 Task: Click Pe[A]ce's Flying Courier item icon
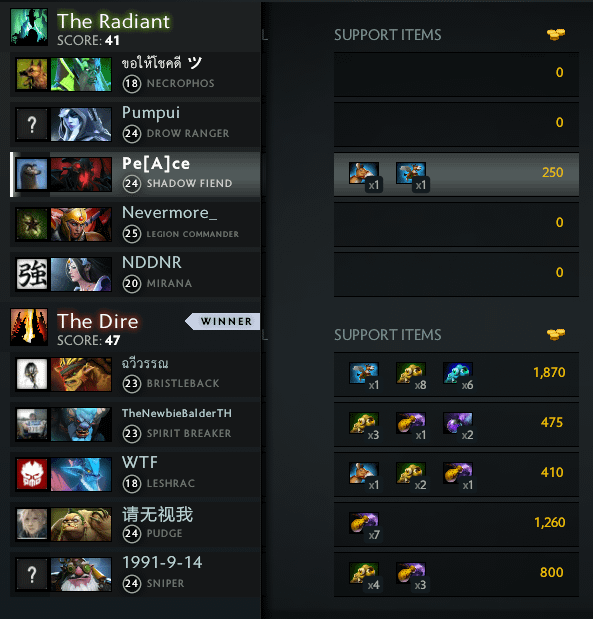tap(411, 173)
